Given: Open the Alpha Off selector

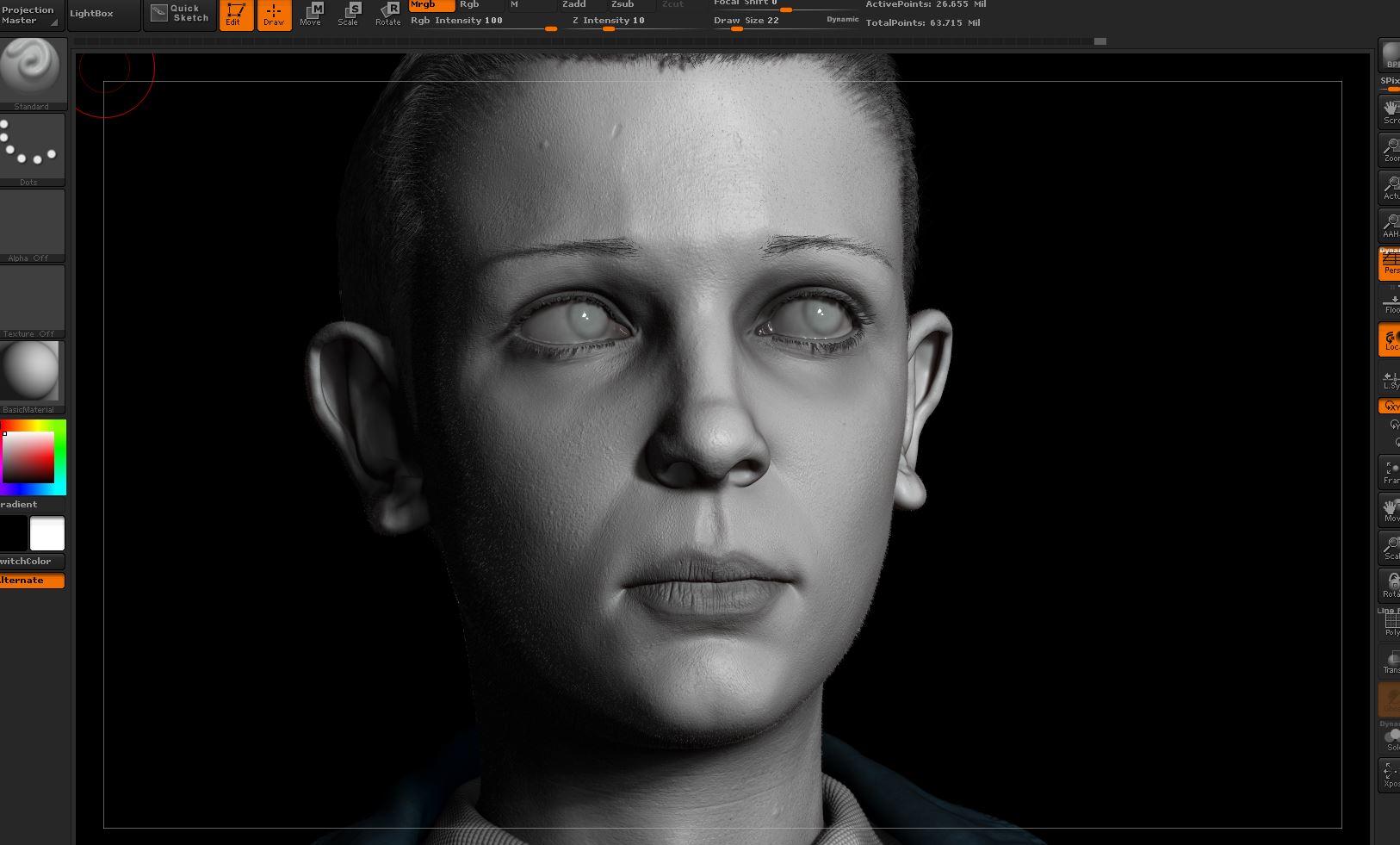Looking at the screenshot, I should [32, 226].
